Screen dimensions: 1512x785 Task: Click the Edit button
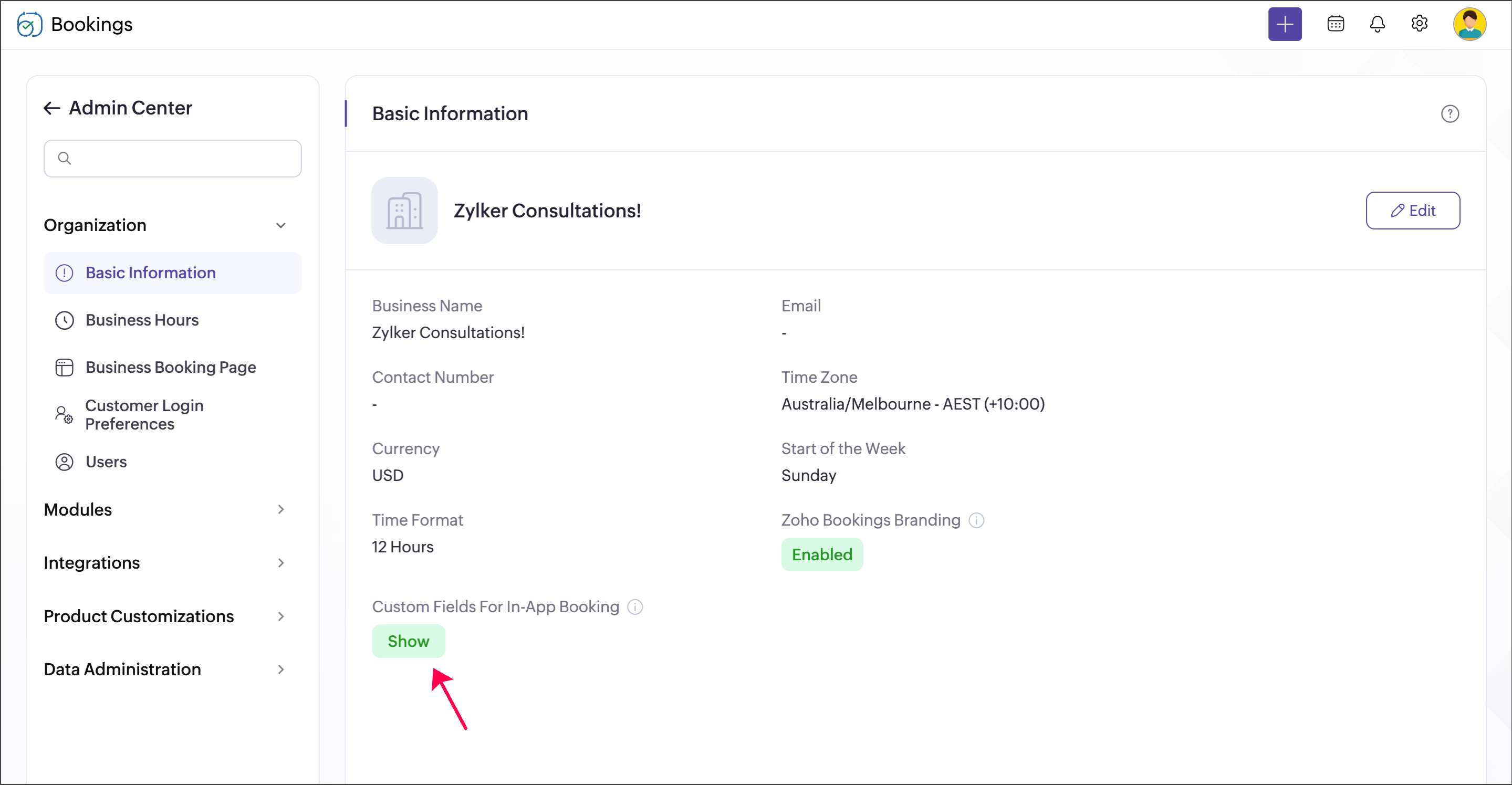point(1412,211)
